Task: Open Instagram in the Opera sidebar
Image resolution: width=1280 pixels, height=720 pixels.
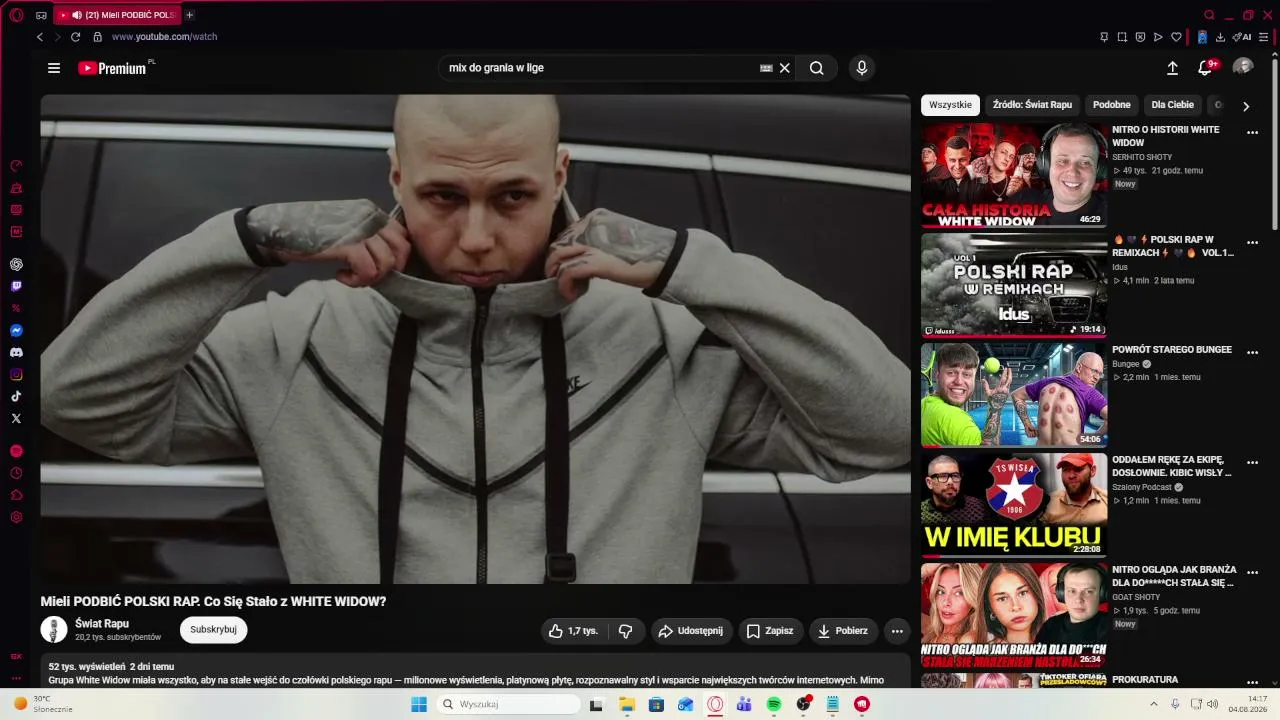Action: [16, 375]
